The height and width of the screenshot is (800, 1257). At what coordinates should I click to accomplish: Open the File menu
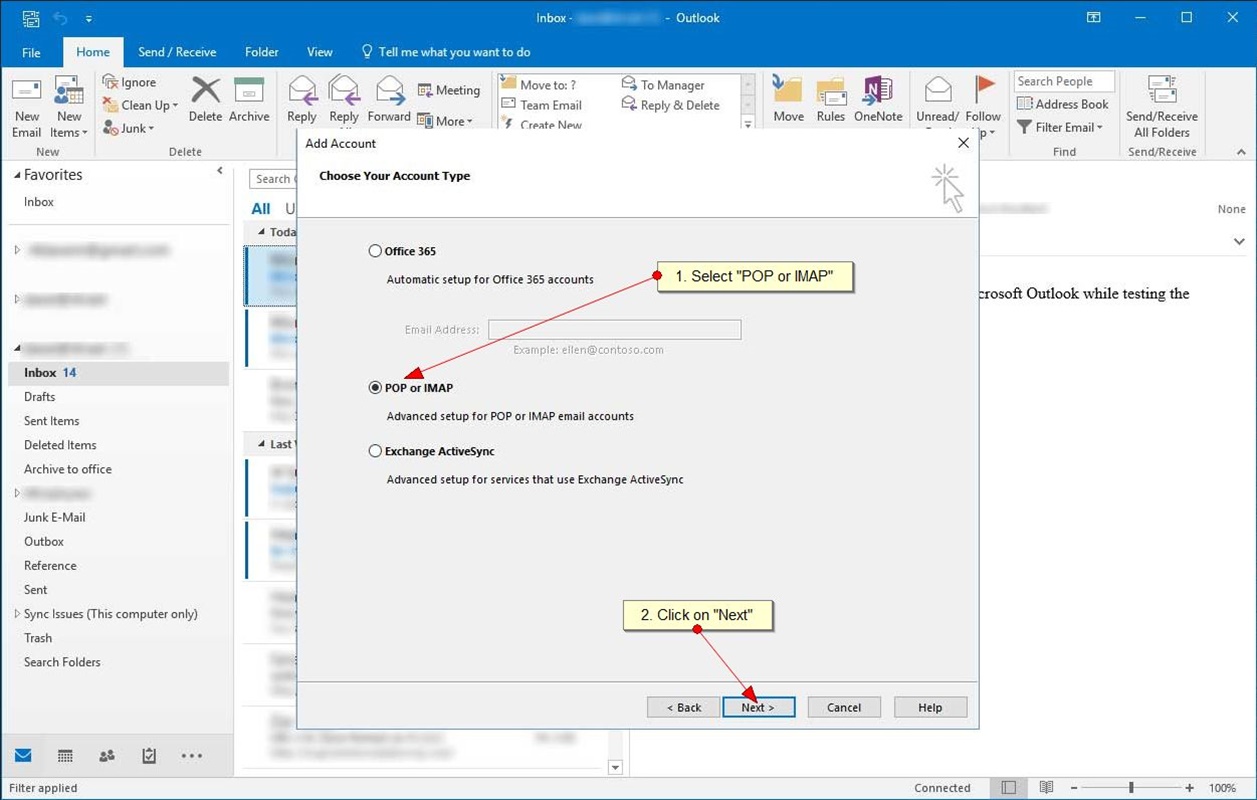[x=31, y=52]
